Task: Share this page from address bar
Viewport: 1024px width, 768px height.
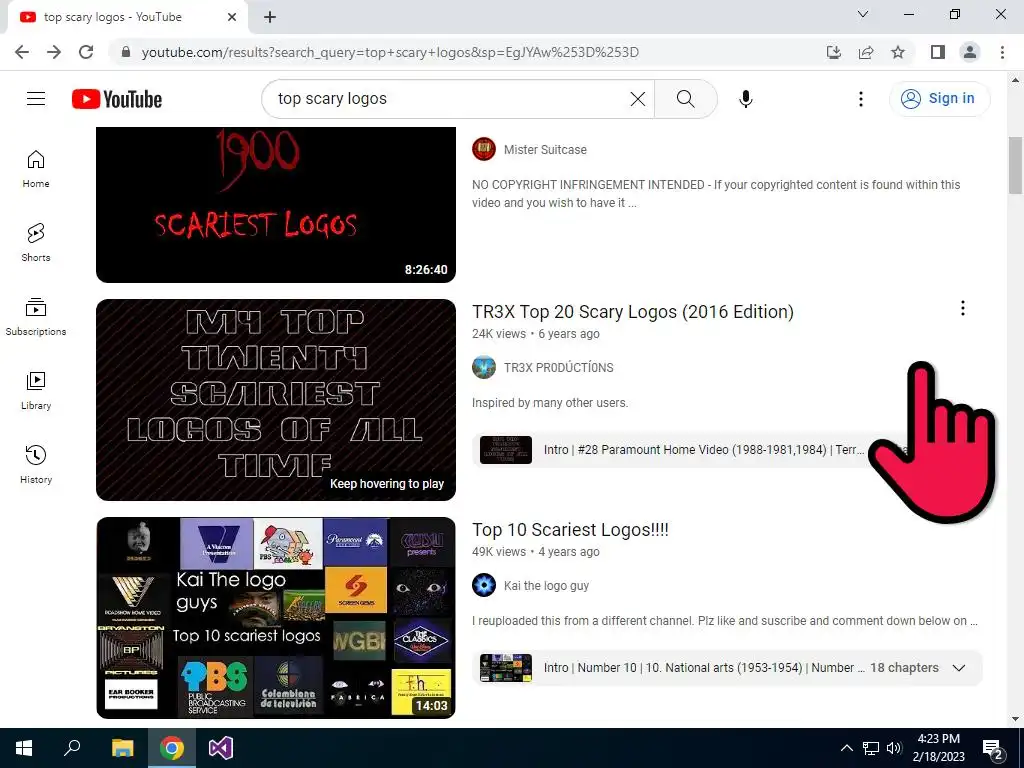Action: click(866, 52)
